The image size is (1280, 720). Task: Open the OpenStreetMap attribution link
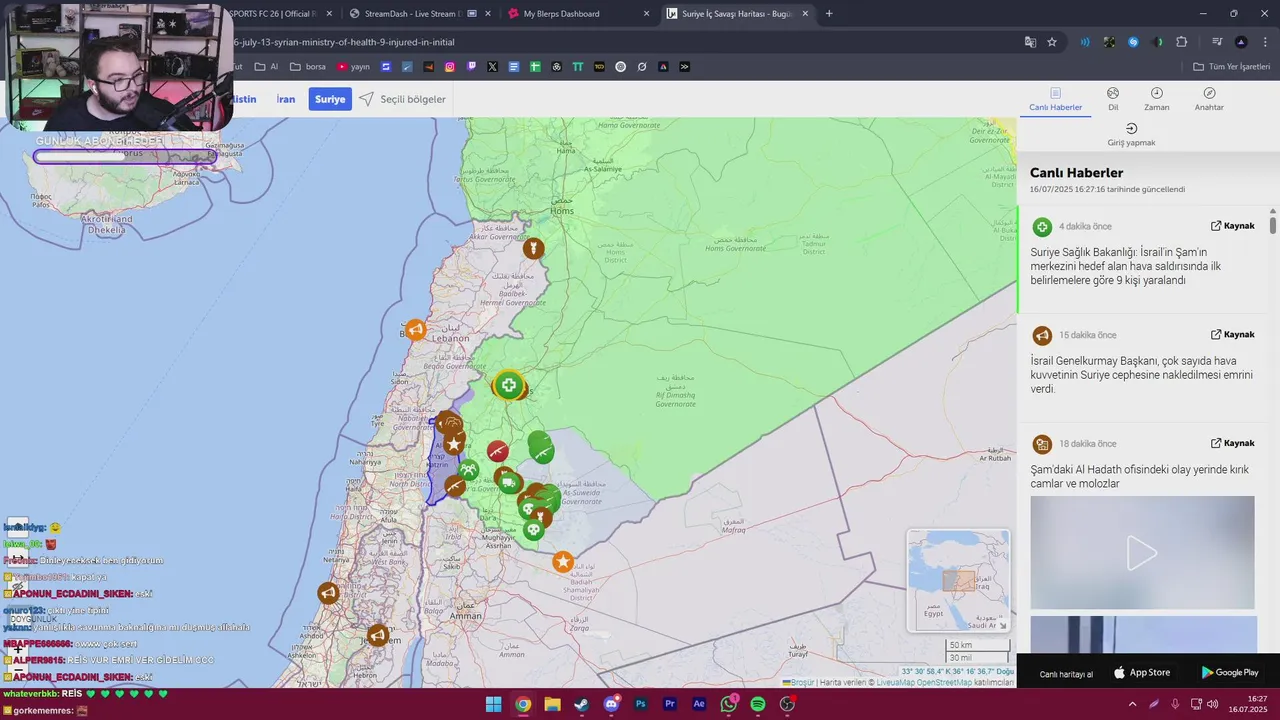pos(944,682)
